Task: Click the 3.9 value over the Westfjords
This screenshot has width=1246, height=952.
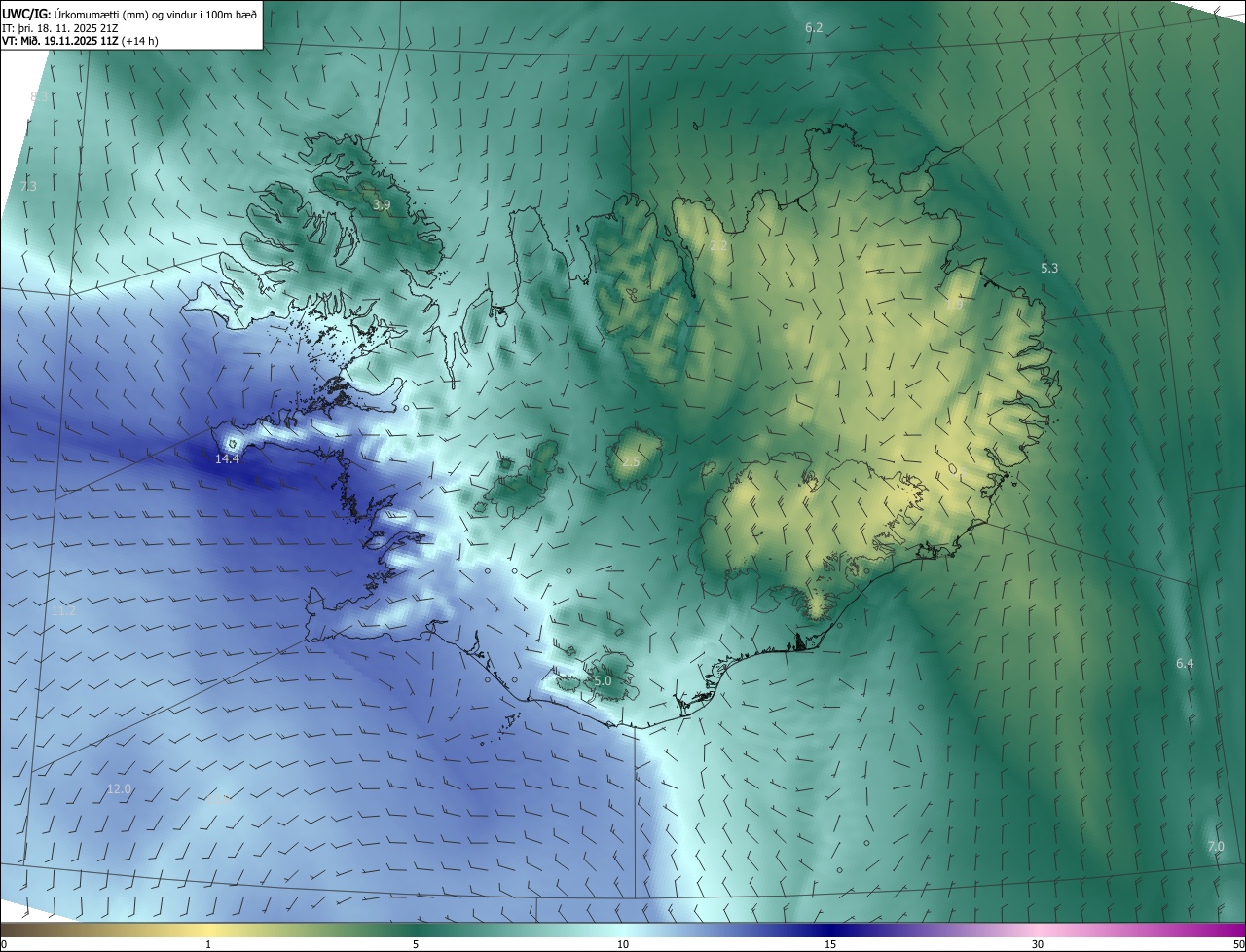Action: [x=382, y=205]
